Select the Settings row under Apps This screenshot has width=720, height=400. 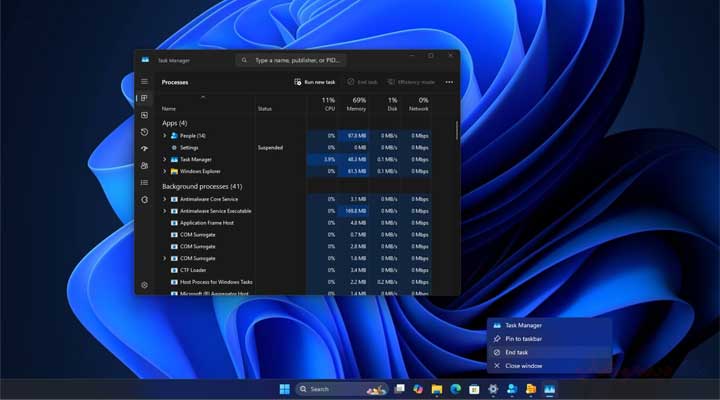pos(296,148)
